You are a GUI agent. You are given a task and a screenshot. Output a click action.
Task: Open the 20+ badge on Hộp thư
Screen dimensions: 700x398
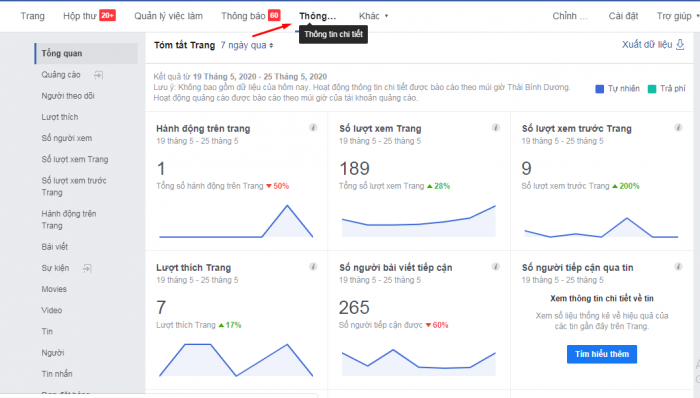click(x=107, y=16)
